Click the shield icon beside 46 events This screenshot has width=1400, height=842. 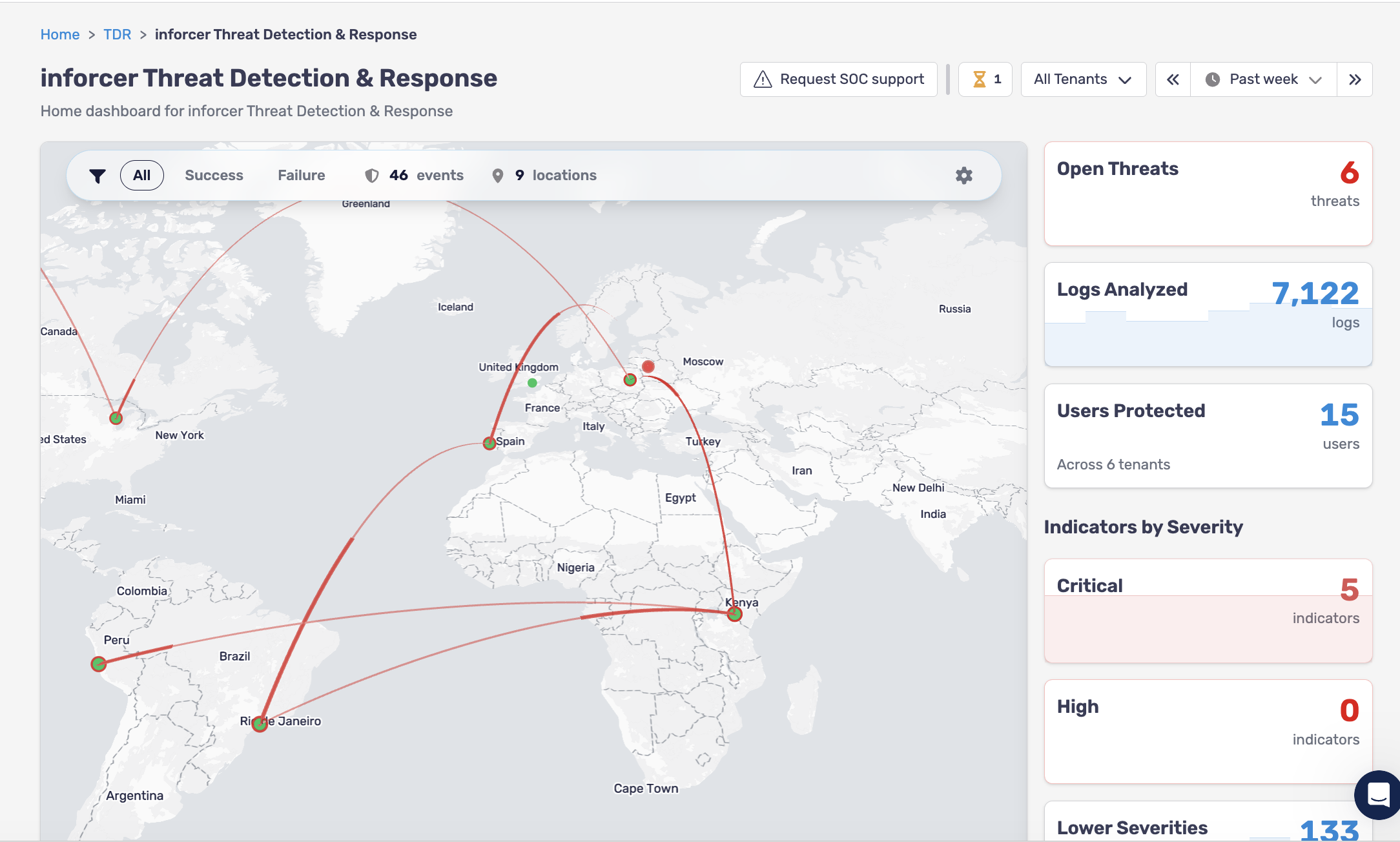[372, 176]
